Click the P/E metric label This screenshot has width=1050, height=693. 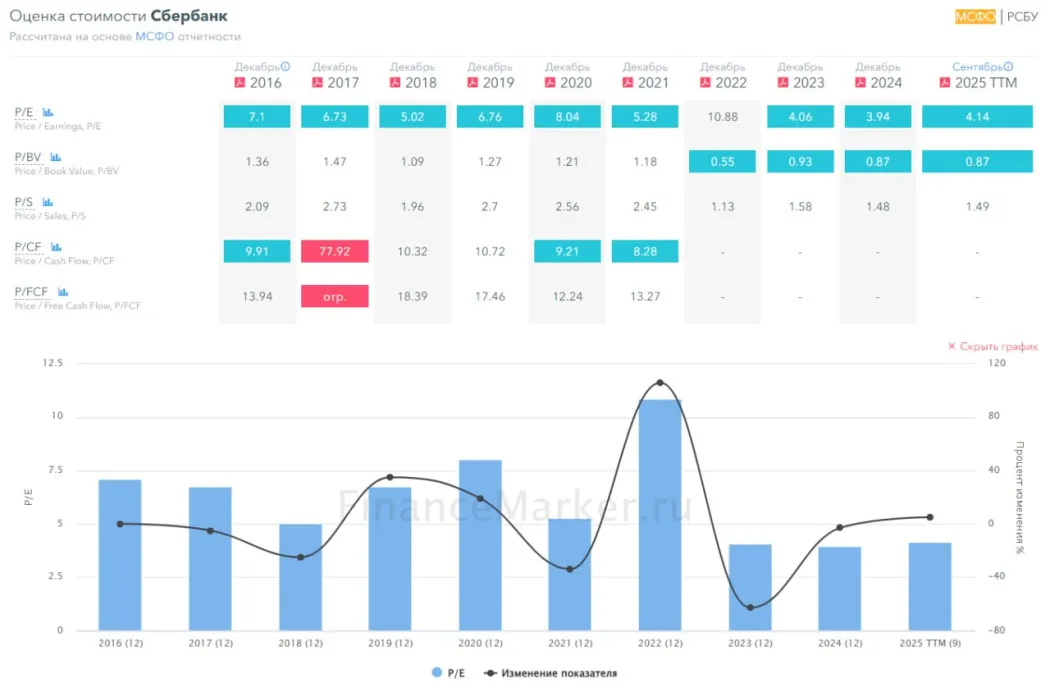[24, 112]
